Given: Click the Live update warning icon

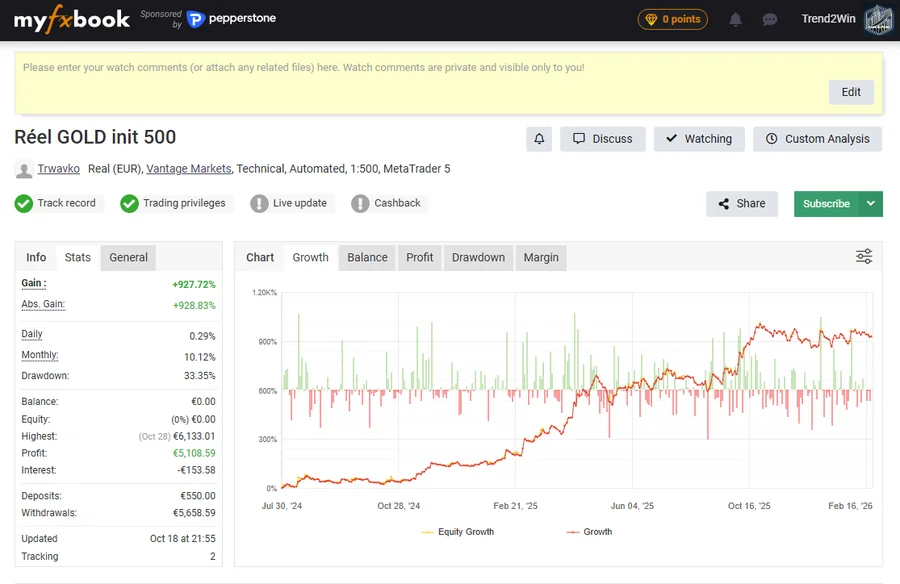Looking at the screenshot, I should [x=259, y=203].
